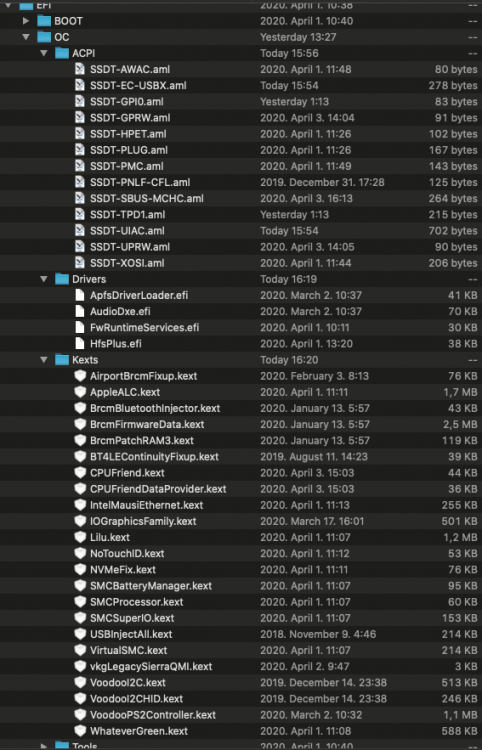Click the NVMeFix.kext icon
This screenshot has width=482, height=750.
coord(80,569)
